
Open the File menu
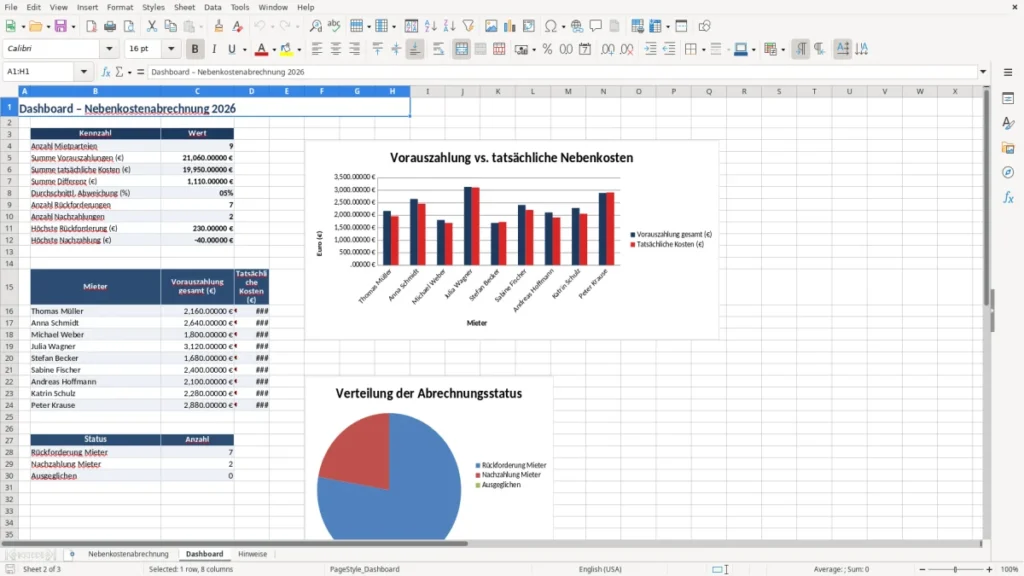tap(11, 7)
